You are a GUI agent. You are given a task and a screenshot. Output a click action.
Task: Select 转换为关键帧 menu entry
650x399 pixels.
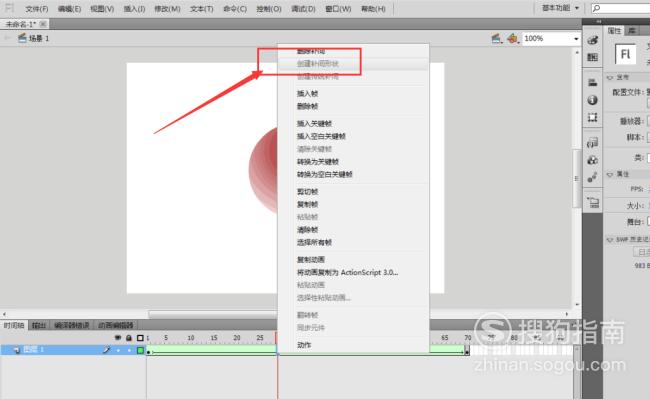tap(318, 162)
